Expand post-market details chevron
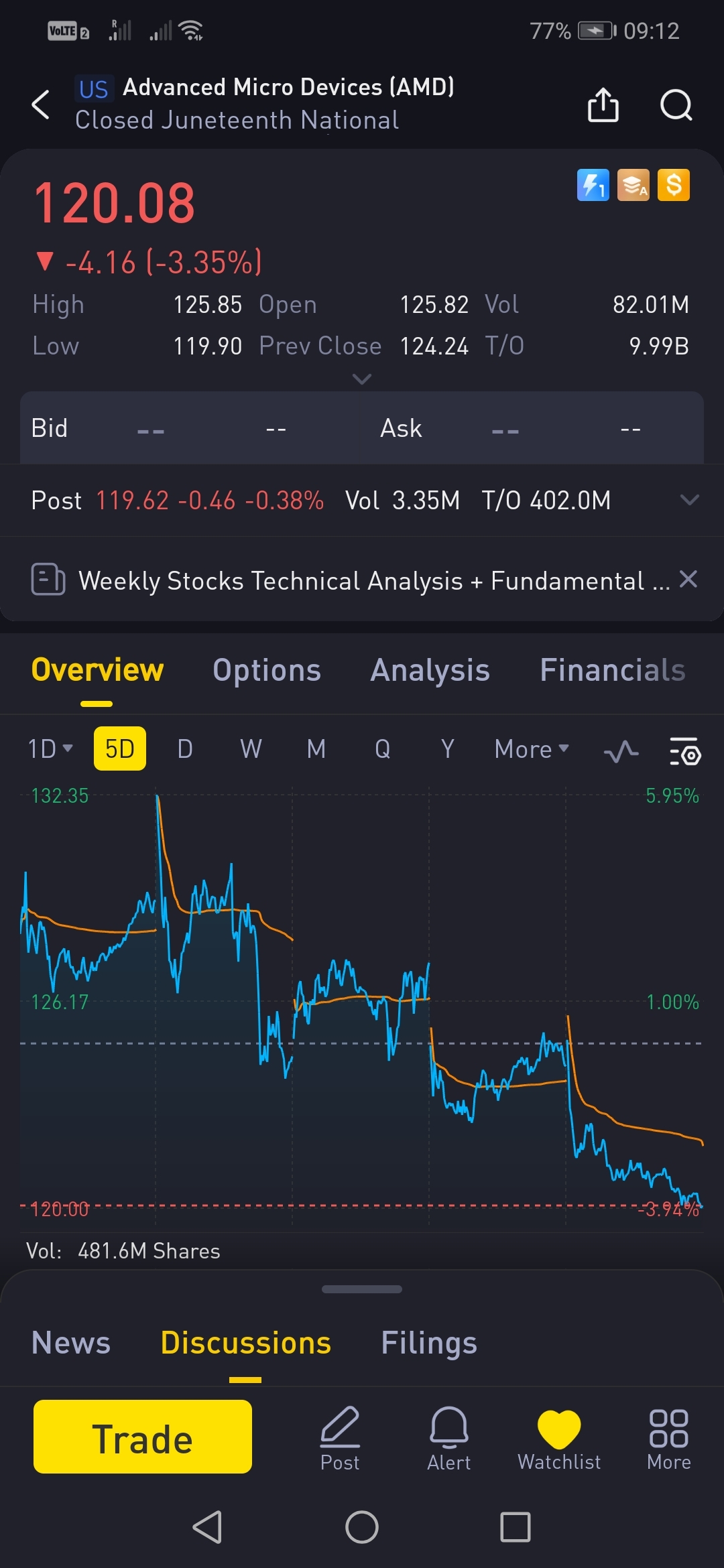Image resolution: width=724 pixels, height=1568 pixels. 689,500
